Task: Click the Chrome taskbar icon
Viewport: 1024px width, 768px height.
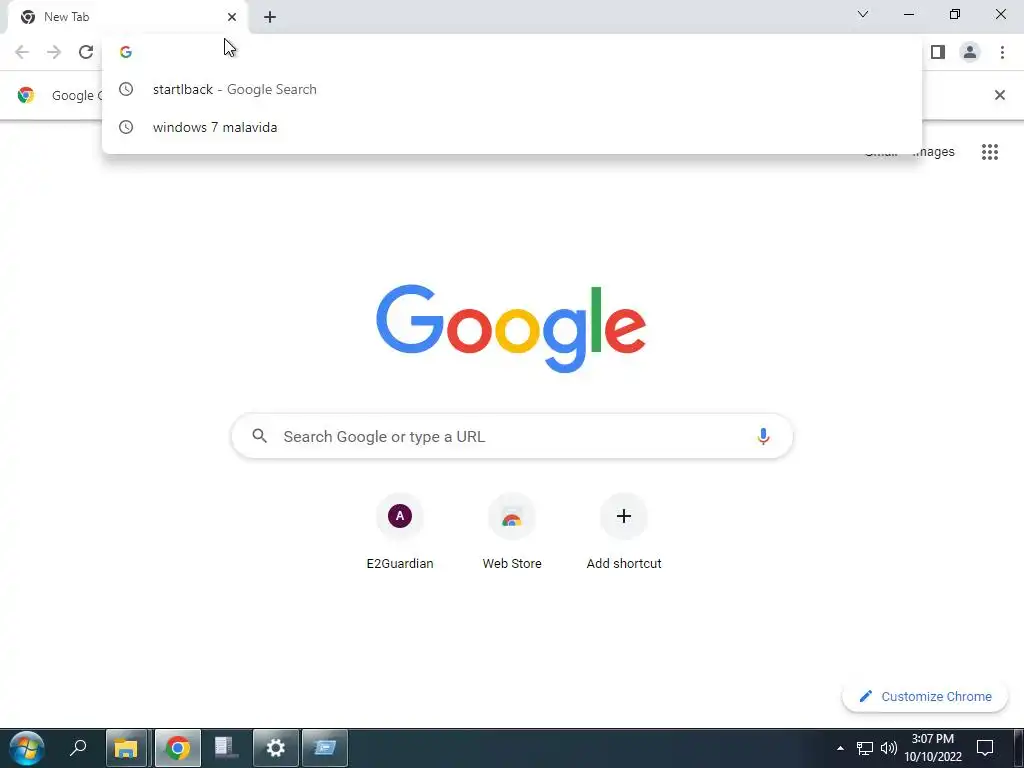Action: coord(178,748)
